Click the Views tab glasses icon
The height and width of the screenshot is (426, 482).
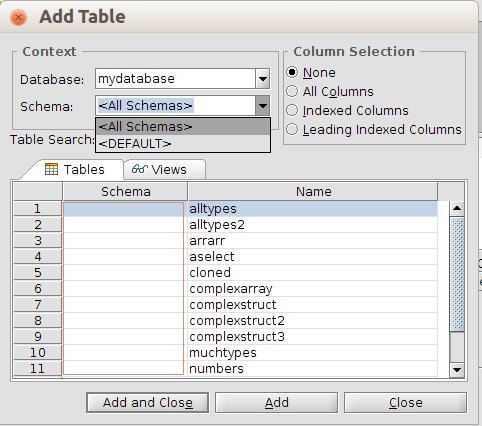tap(140, 169)
